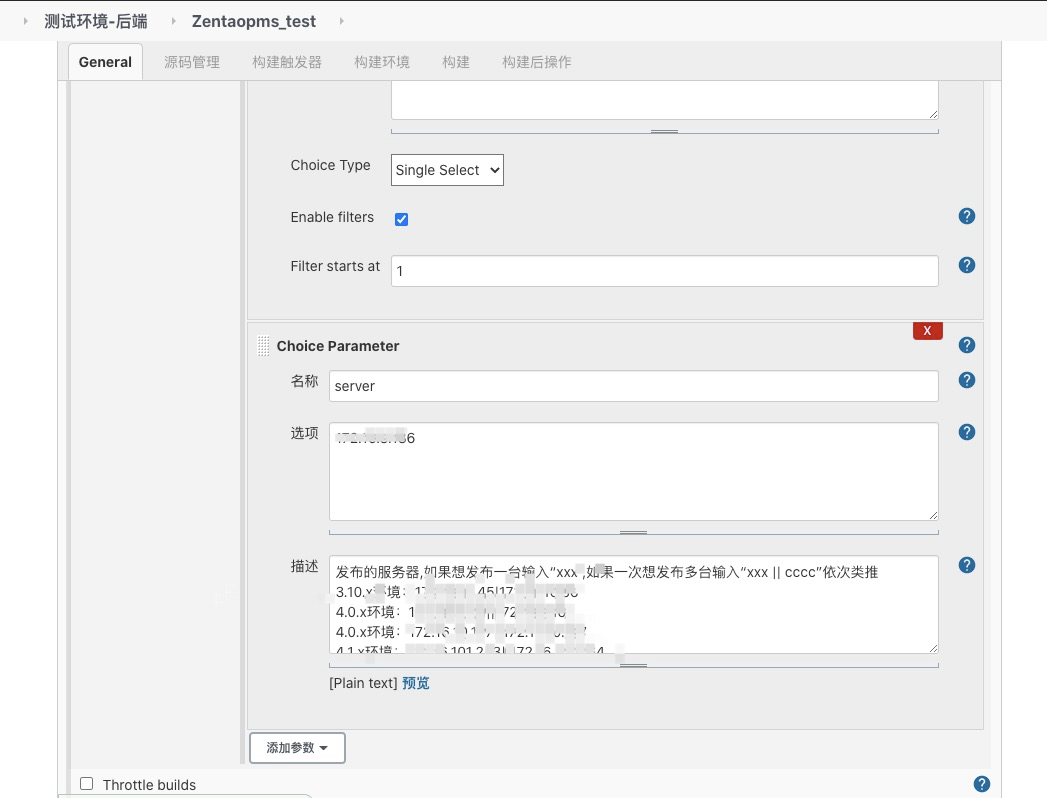The image size is (1047, 798).
Task: Open the 测试环境-后端 breadcrumb link
Action: [x=96, y=21]
